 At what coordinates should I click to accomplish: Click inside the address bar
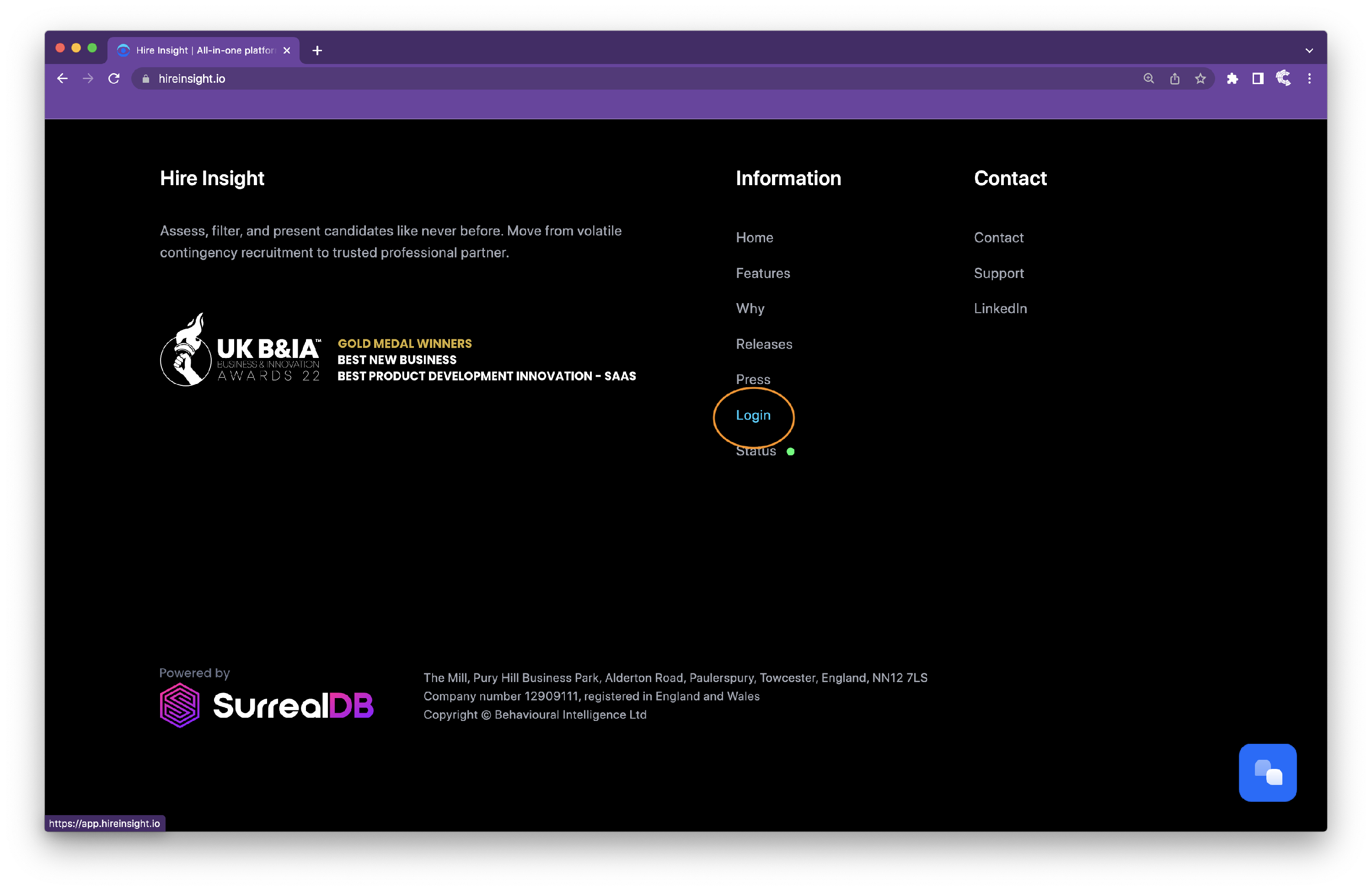pos(403,78)
